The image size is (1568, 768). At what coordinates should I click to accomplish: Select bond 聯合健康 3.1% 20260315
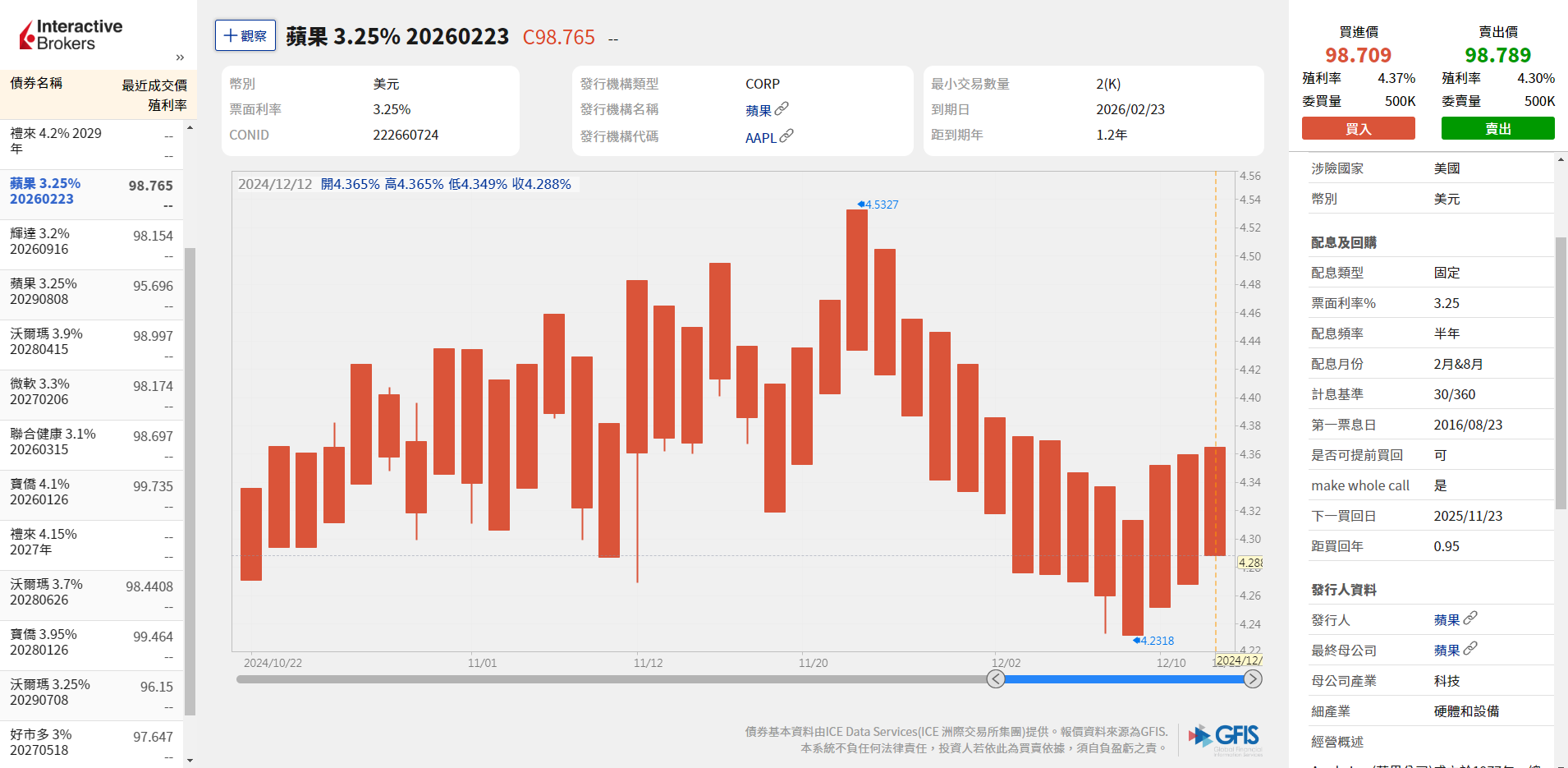point(92,445)
